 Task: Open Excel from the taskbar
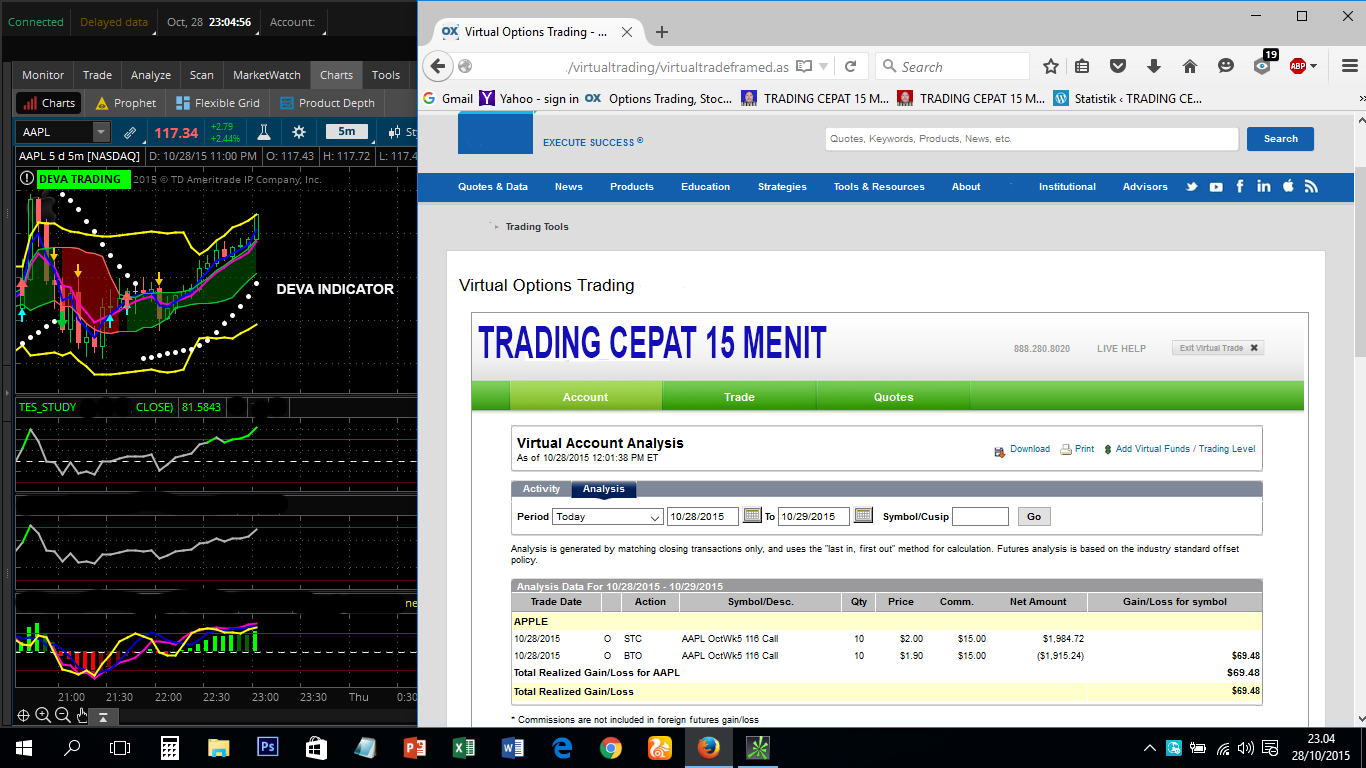pyautogui.click(x=463, y=747)
